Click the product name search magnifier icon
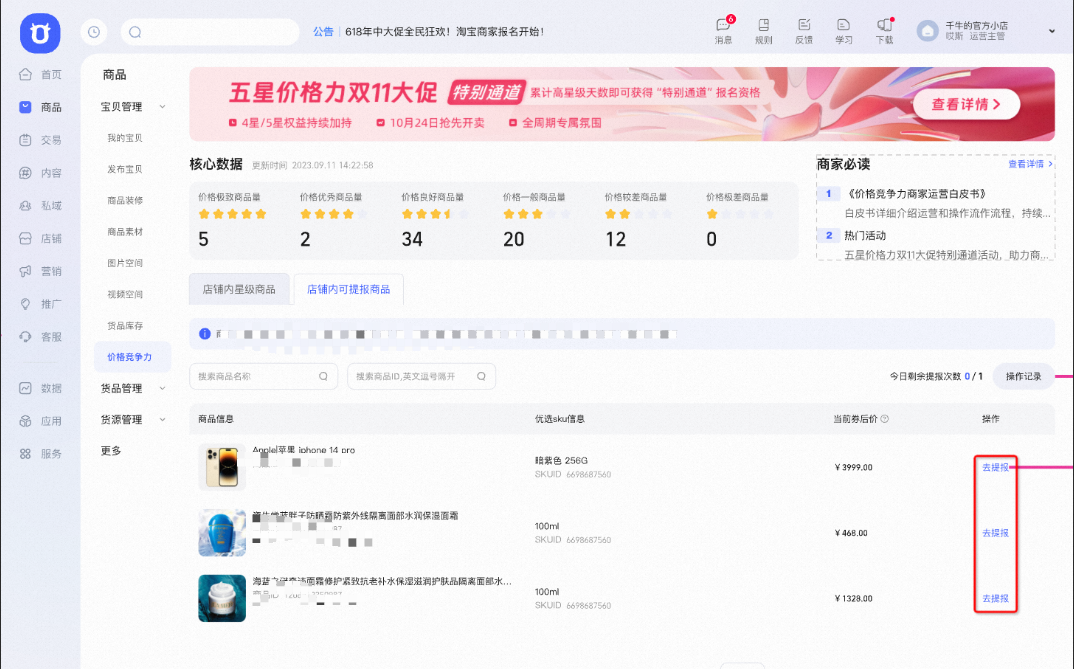The height and width of the screenshot is (669, 1074). [323, 376]
